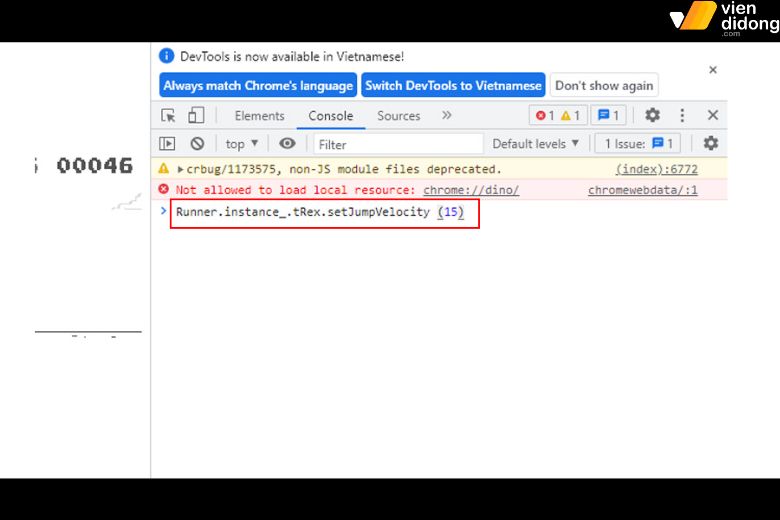
Task: Click Switch DevTools to Vietnamese
Action: tap(453, 86)
